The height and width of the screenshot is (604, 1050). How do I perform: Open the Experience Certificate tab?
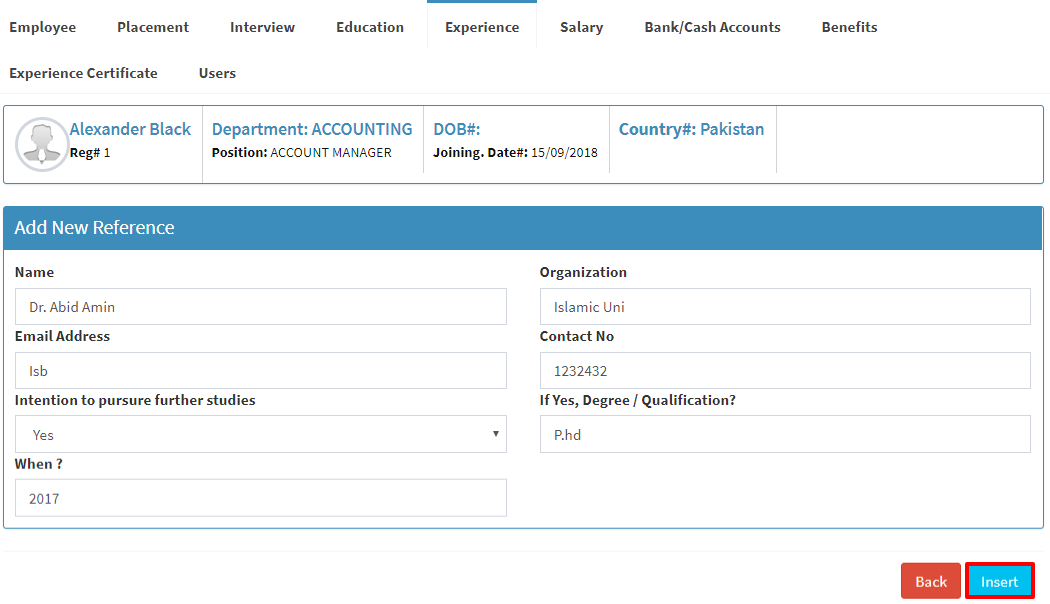tap(83, 73)
